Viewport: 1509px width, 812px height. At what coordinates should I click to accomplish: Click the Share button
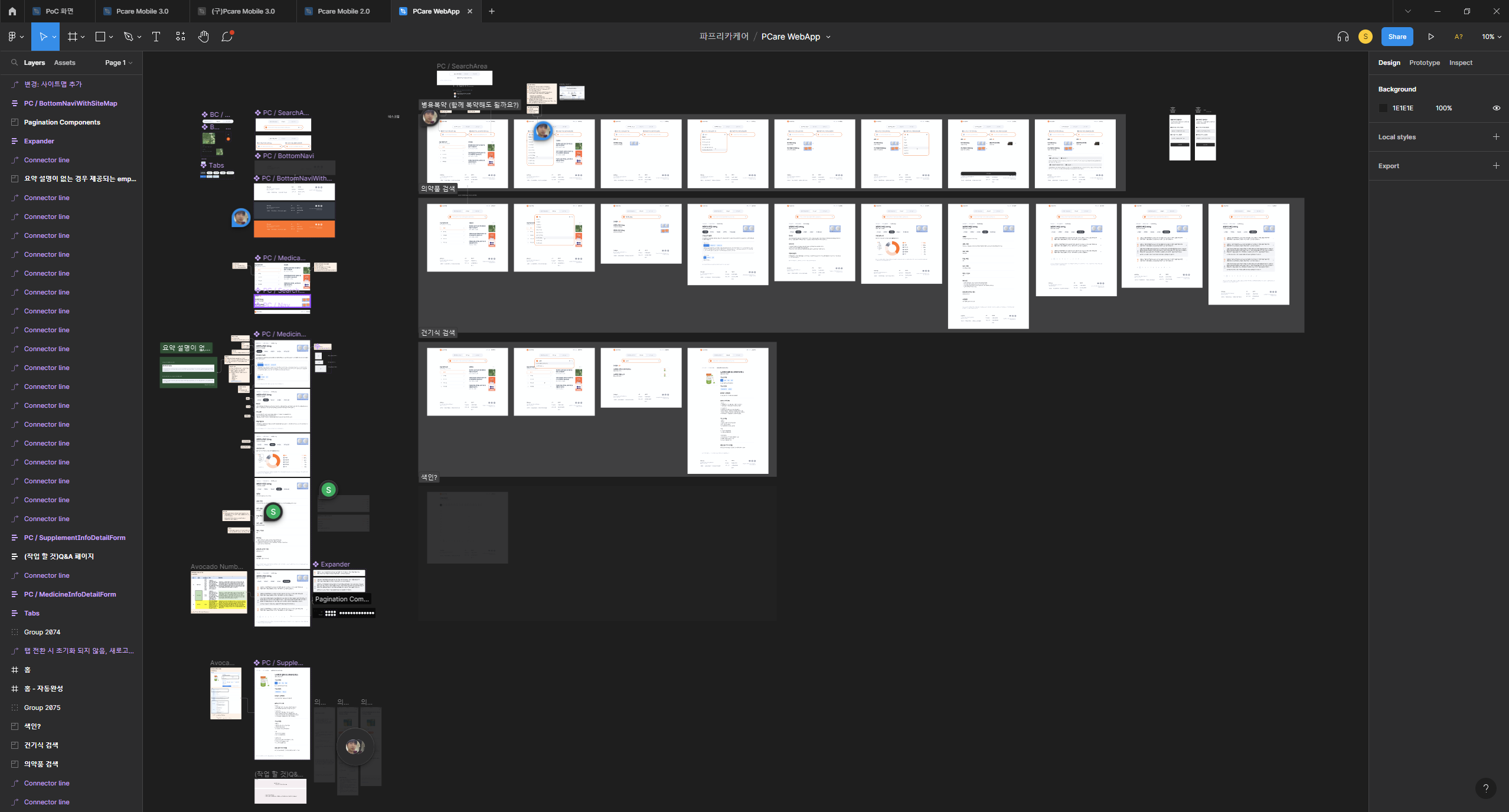pyautogui.click(x=1397, y=37)
